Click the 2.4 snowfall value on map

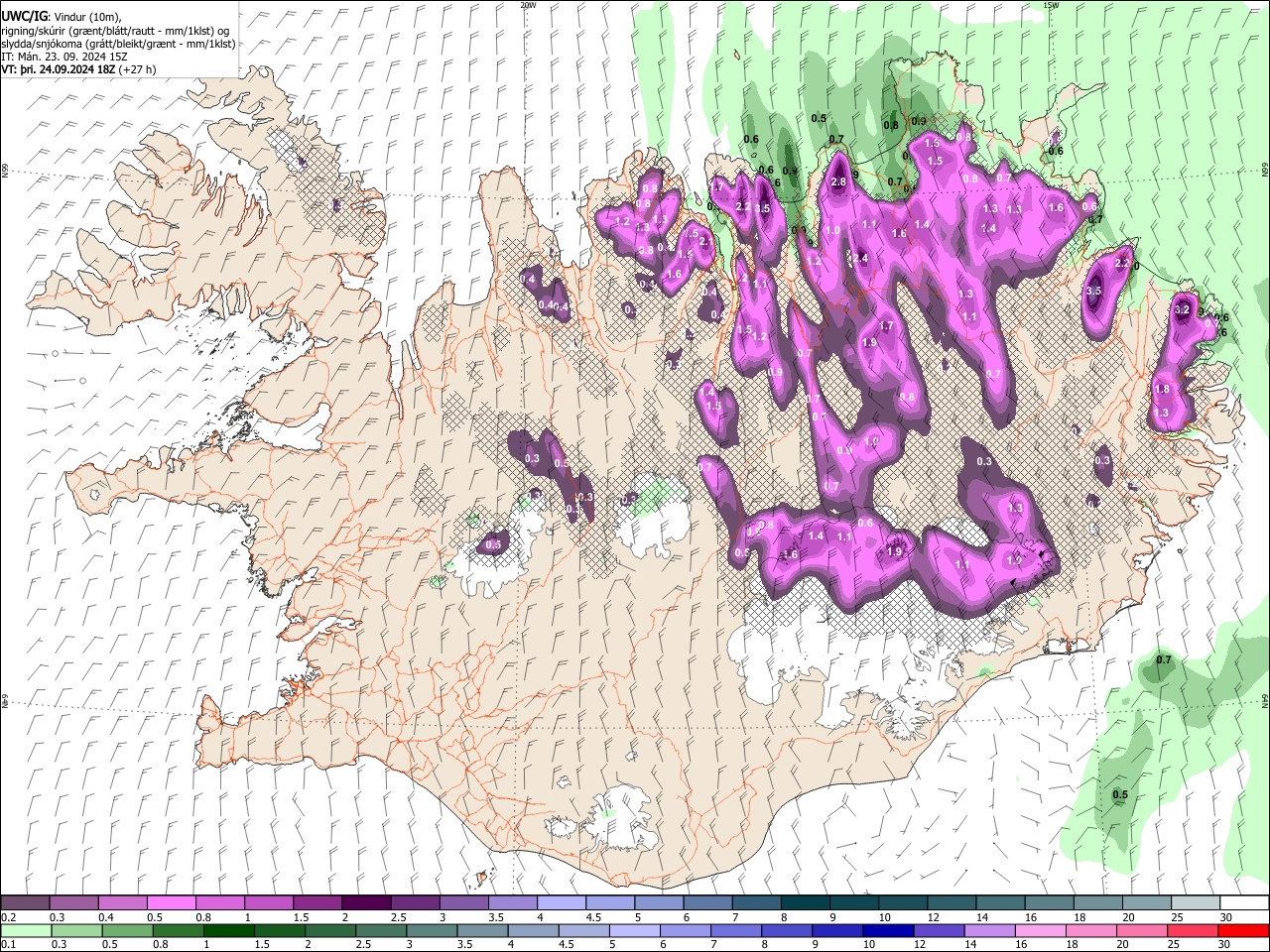(x=860, y=259)
